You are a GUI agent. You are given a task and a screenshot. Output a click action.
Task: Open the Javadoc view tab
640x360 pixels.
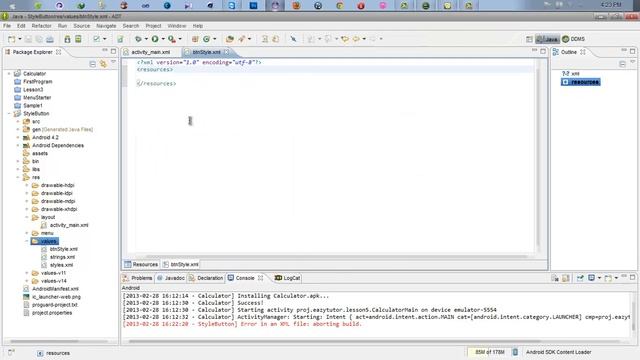click(x=171, y=278)
